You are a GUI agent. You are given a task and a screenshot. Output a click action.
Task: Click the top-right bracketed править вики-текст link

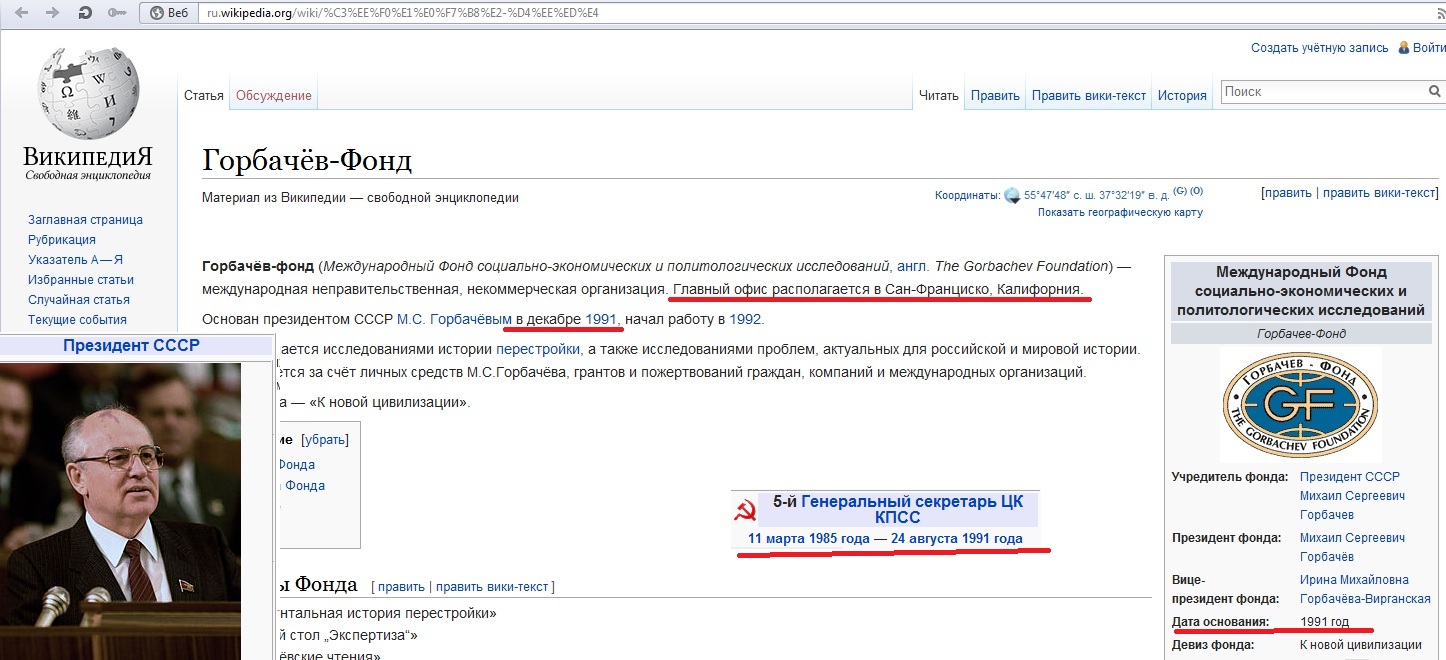tap(1379, 193)
